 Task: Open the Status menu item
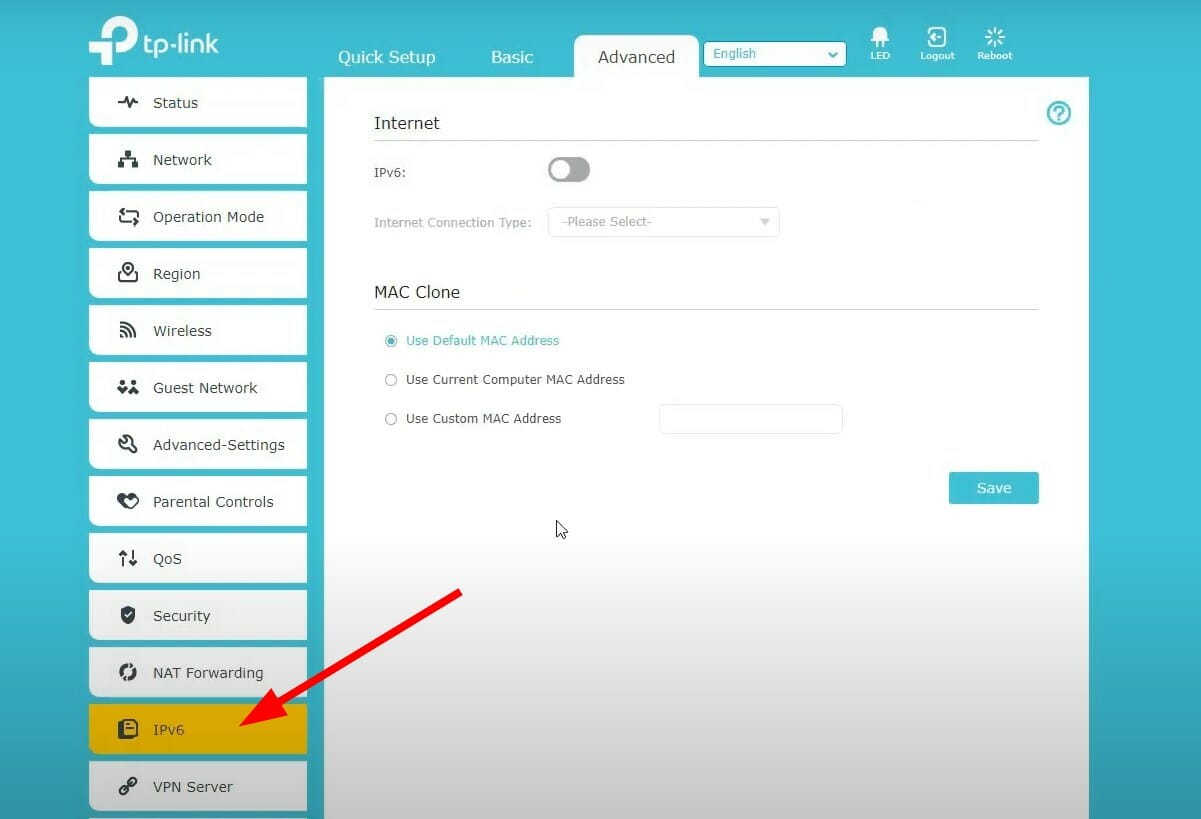(198, 102)
